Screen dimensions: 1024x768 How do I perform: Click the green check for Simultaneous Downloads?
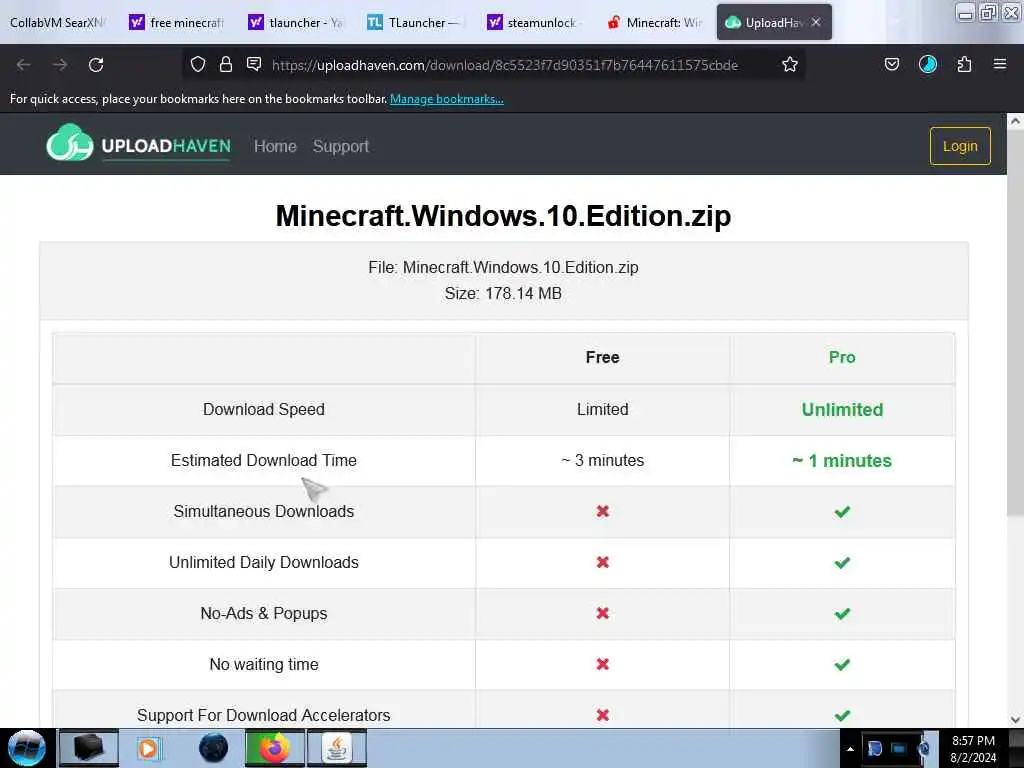tap(842, 511)
